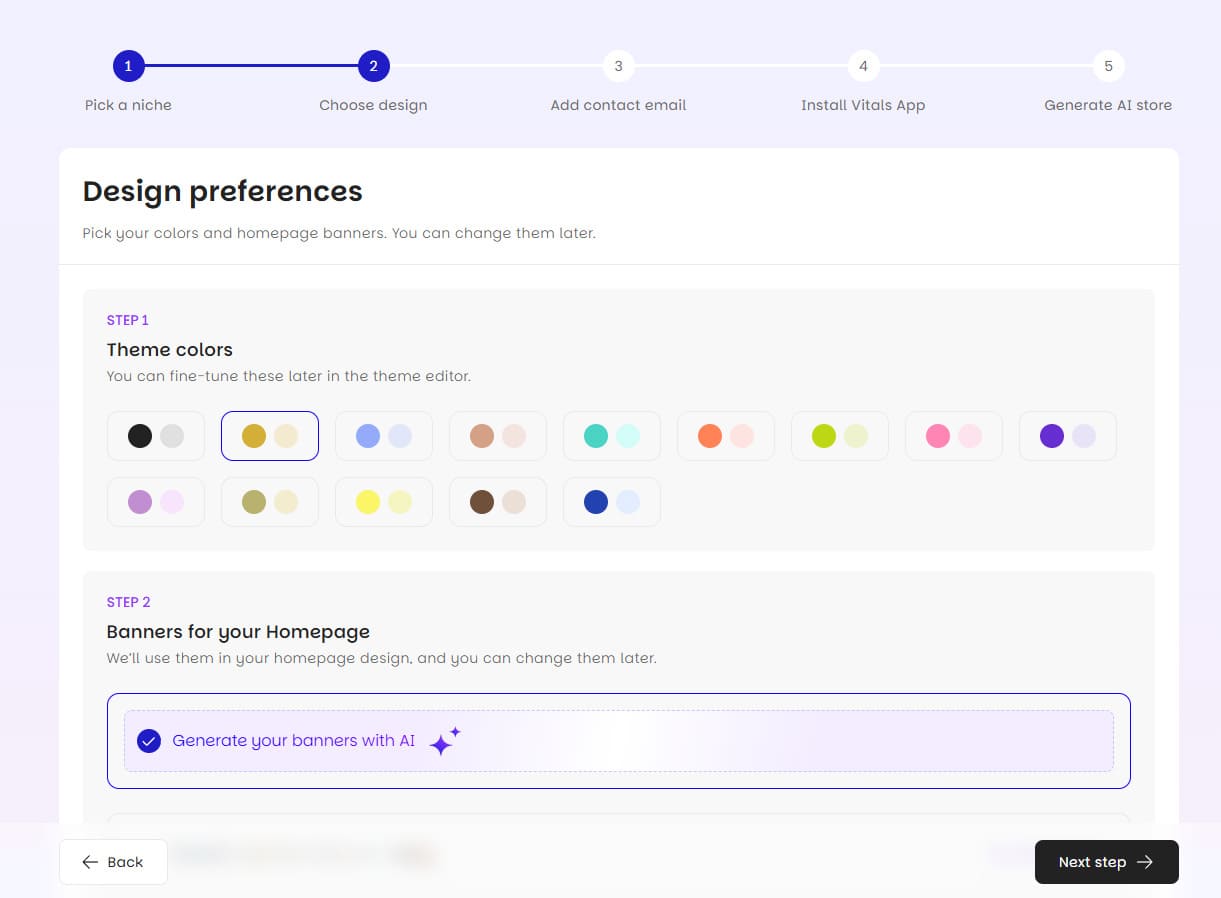Pick the lime green theme color
Image resolution: width=1221 pixels, height=898 pixels.
click(x=840, y=436)
